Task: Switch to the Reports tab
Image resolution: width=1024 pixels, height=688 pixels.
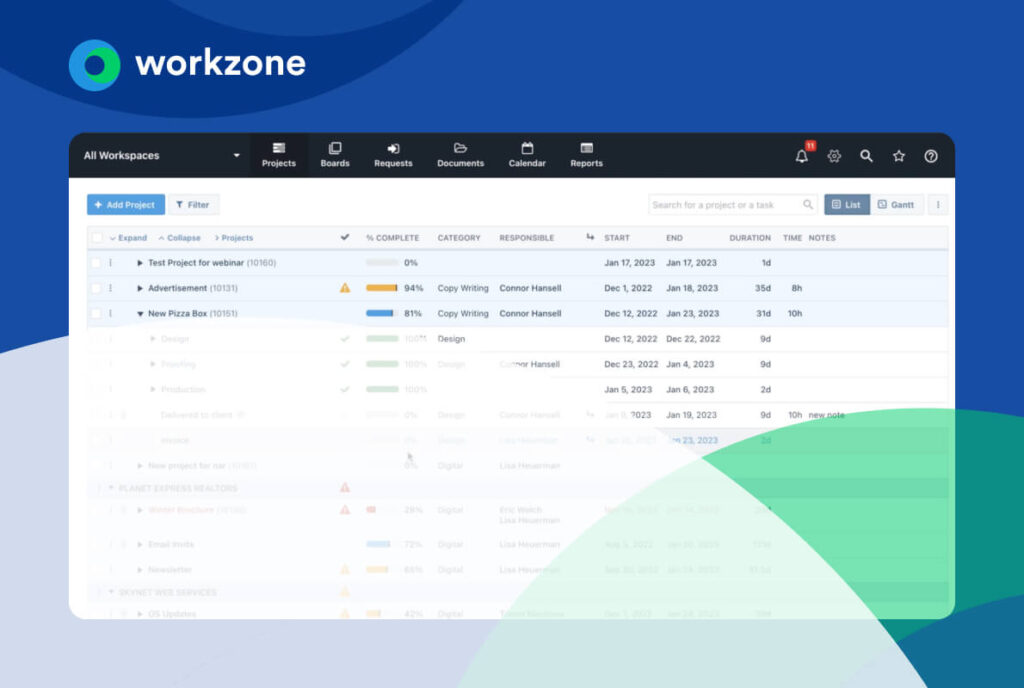Action: coord(586,153)
